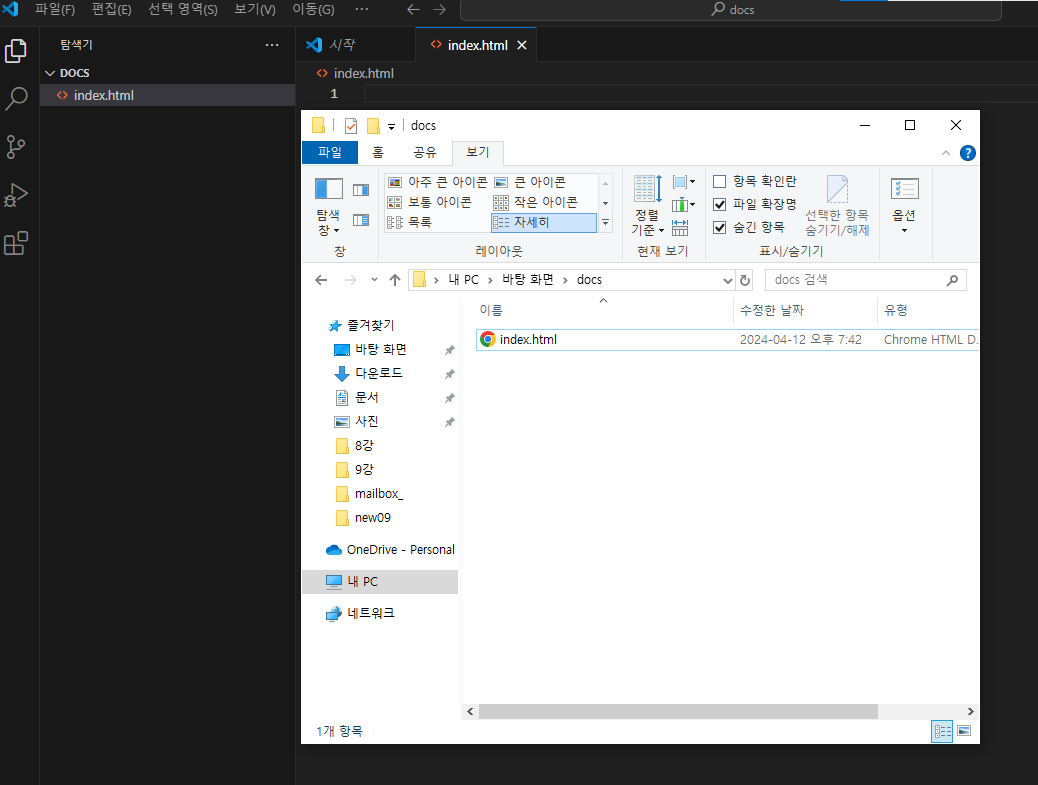This screenshot has width=1038, height=785.
Task: Open Extensions activity icon in VS Code
Action: [16, 244]
